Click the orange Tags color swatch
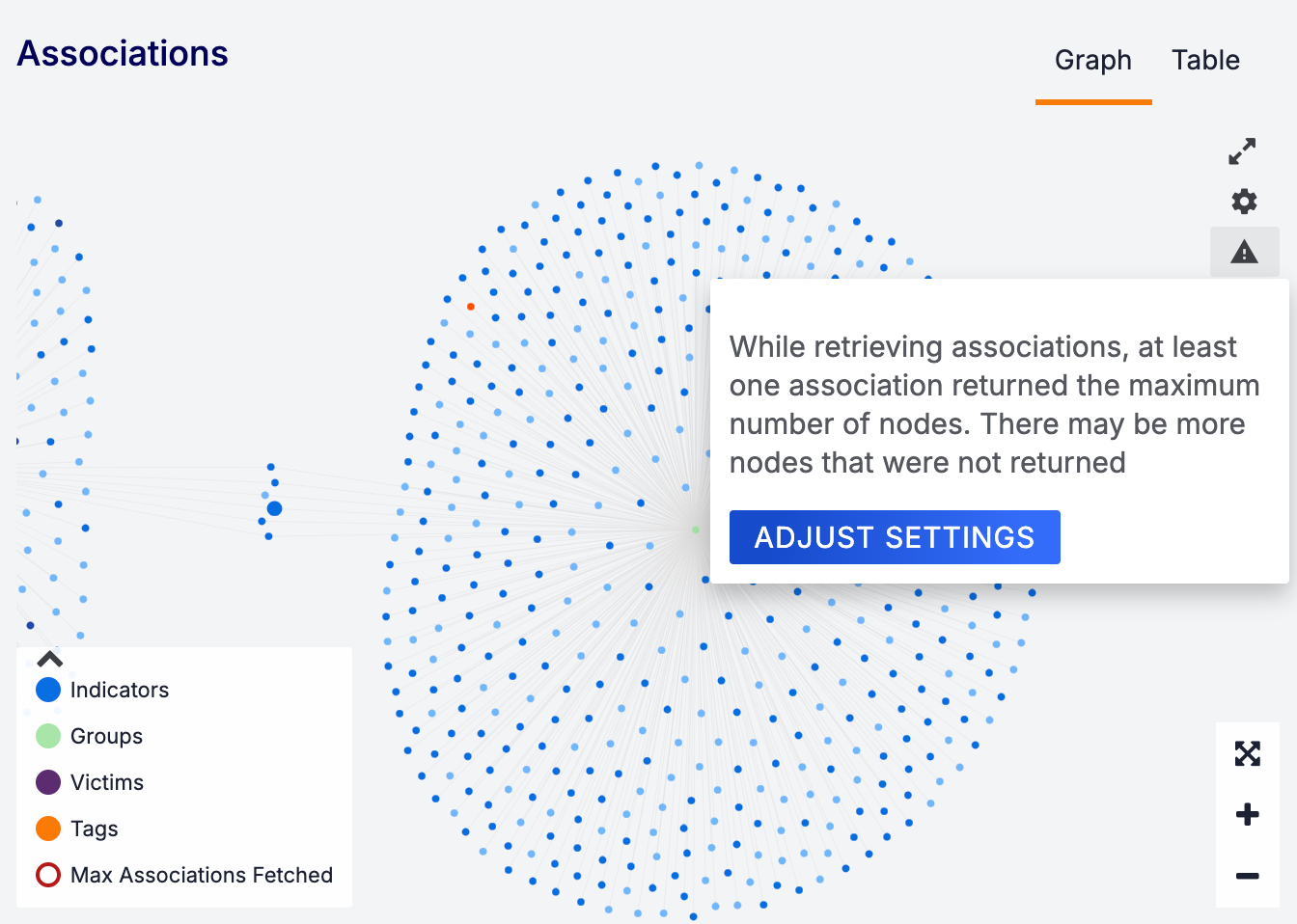 click(x=46, y=829)
